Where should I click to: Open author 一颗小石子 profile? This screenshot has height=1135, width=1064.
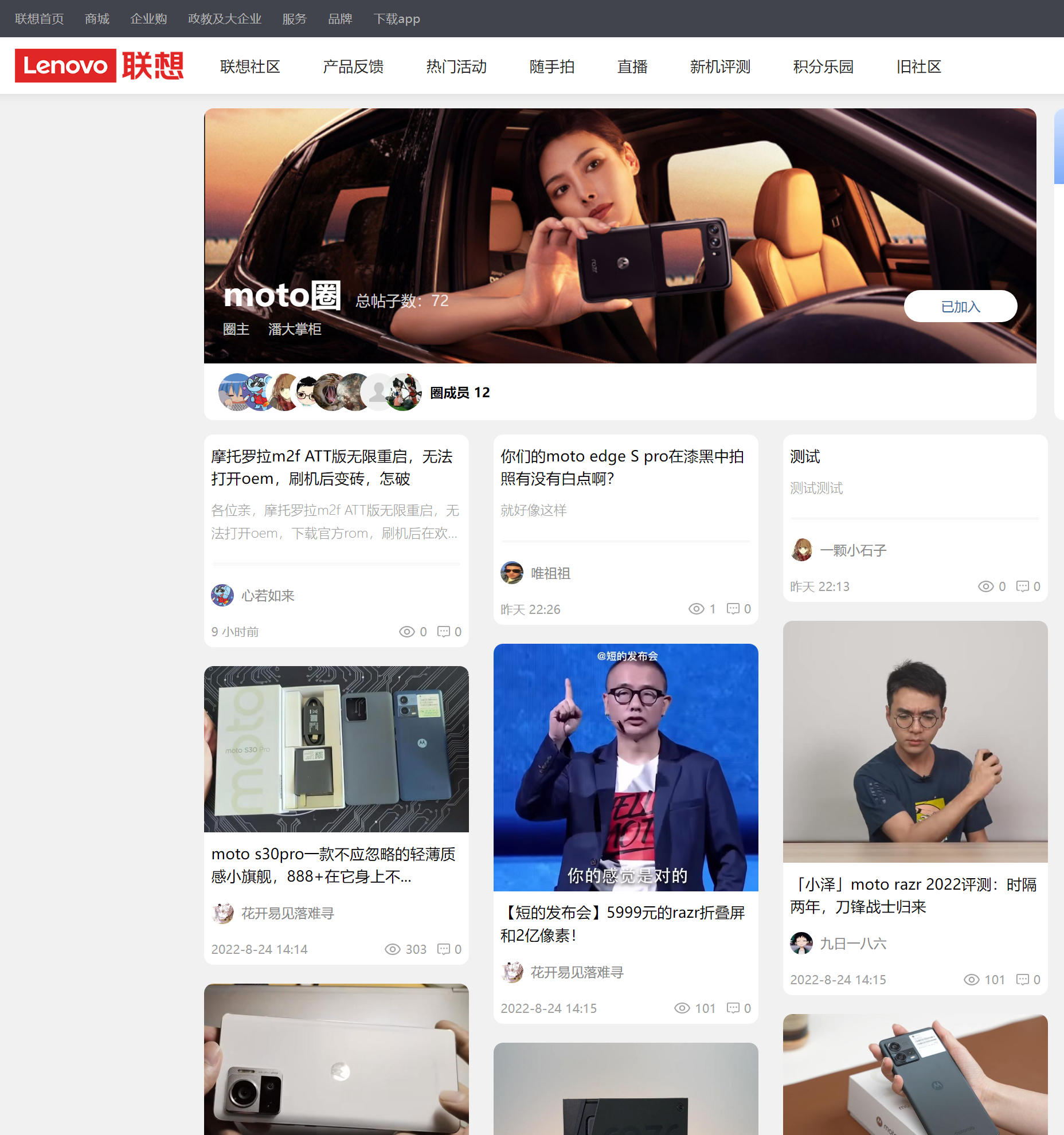(x=853, y=550)
